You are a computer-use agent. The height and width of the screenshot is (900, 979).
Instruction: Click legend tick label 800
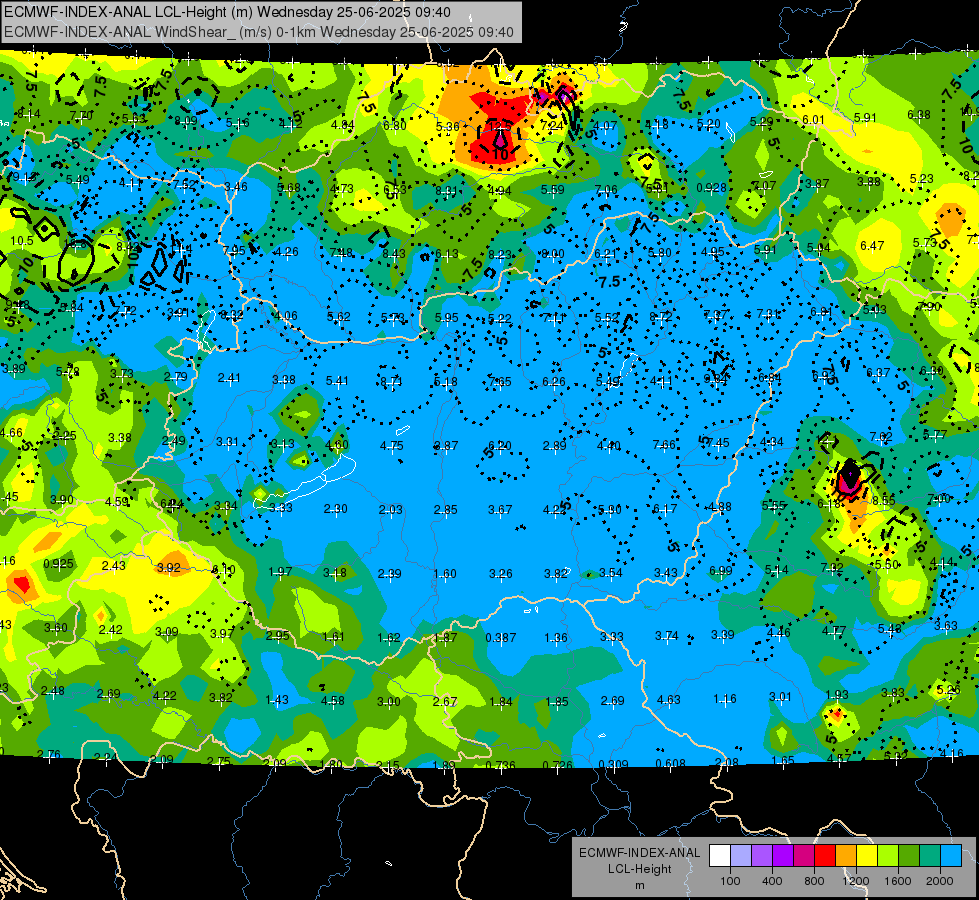[814, 881]
